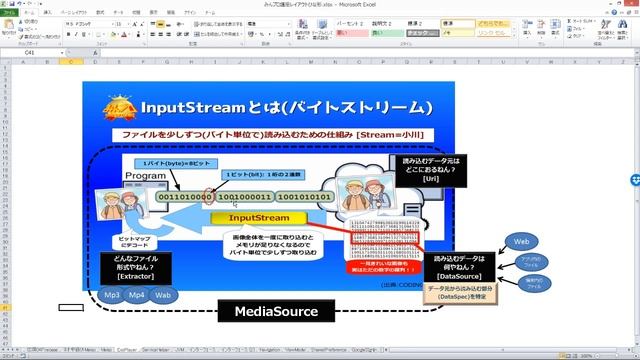The height and width of the screenshot is (360, 640).
Task: Open the Navigation sheet tab
Action: [270, 350]
